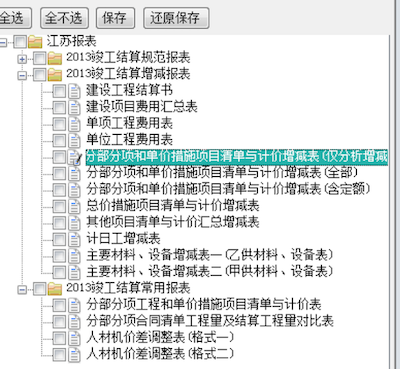Click the 还原保存 button
This screenshot has height=369, width=400.
coord(176,18)
